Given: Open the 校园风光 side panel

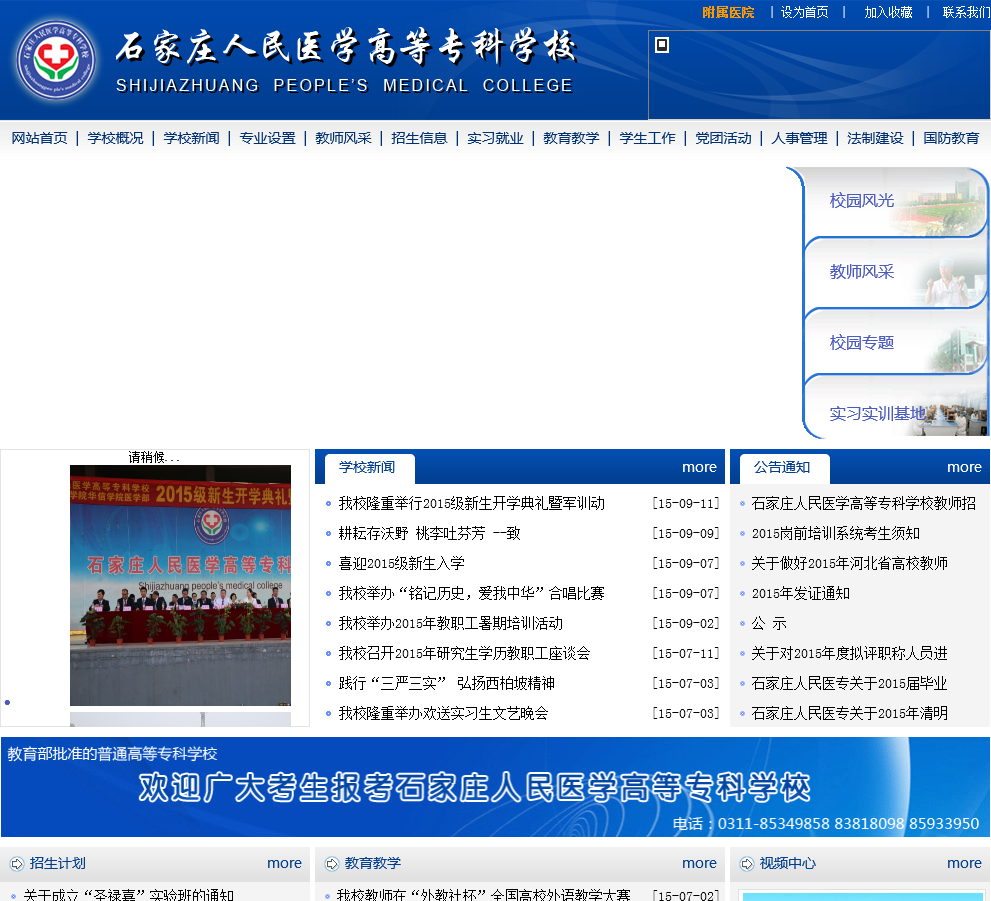Looking at the screenshot, I should 896,202.
